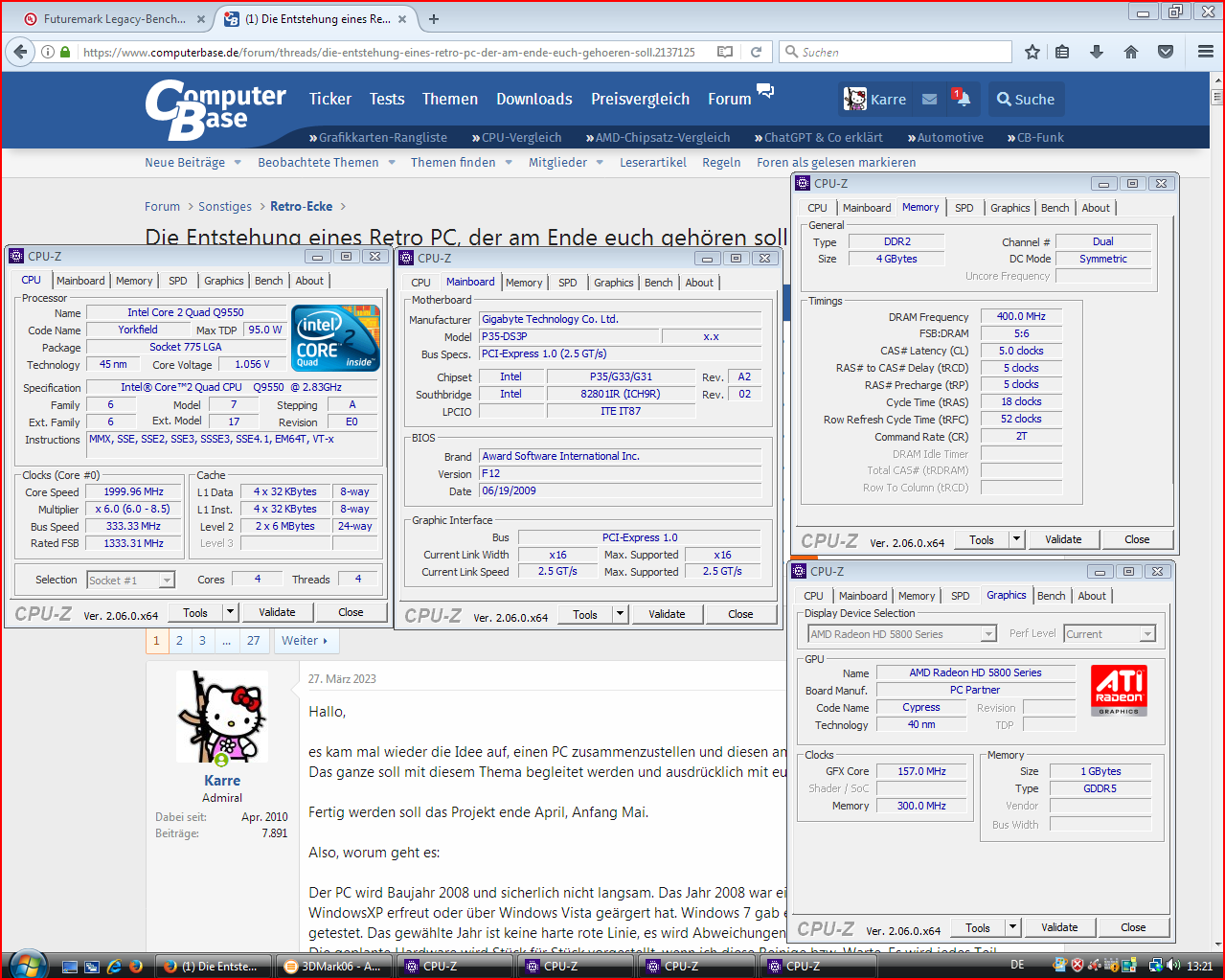Viewport: 1225px width, 980px height.
Task: Go back with the browser back arrow
Action: 20,52
